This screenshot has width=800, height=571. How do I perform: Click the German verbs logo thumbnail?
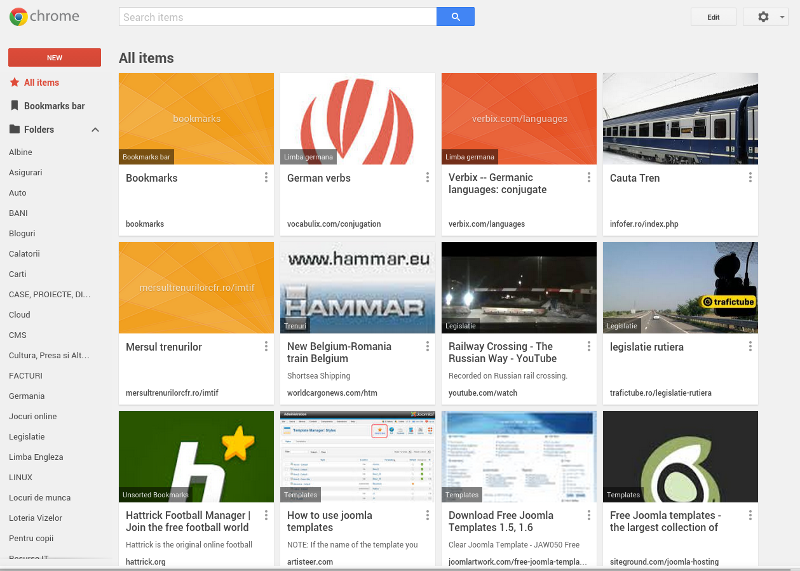click(x=358, y=118)
